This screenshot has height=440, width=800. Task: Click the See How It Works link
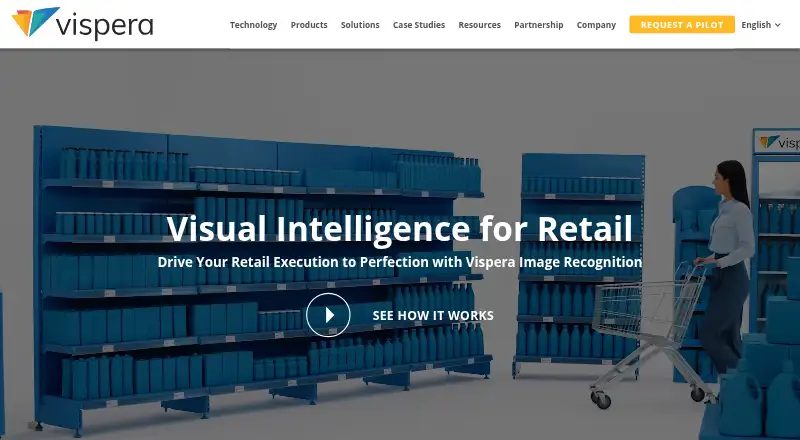coord(433,315)
